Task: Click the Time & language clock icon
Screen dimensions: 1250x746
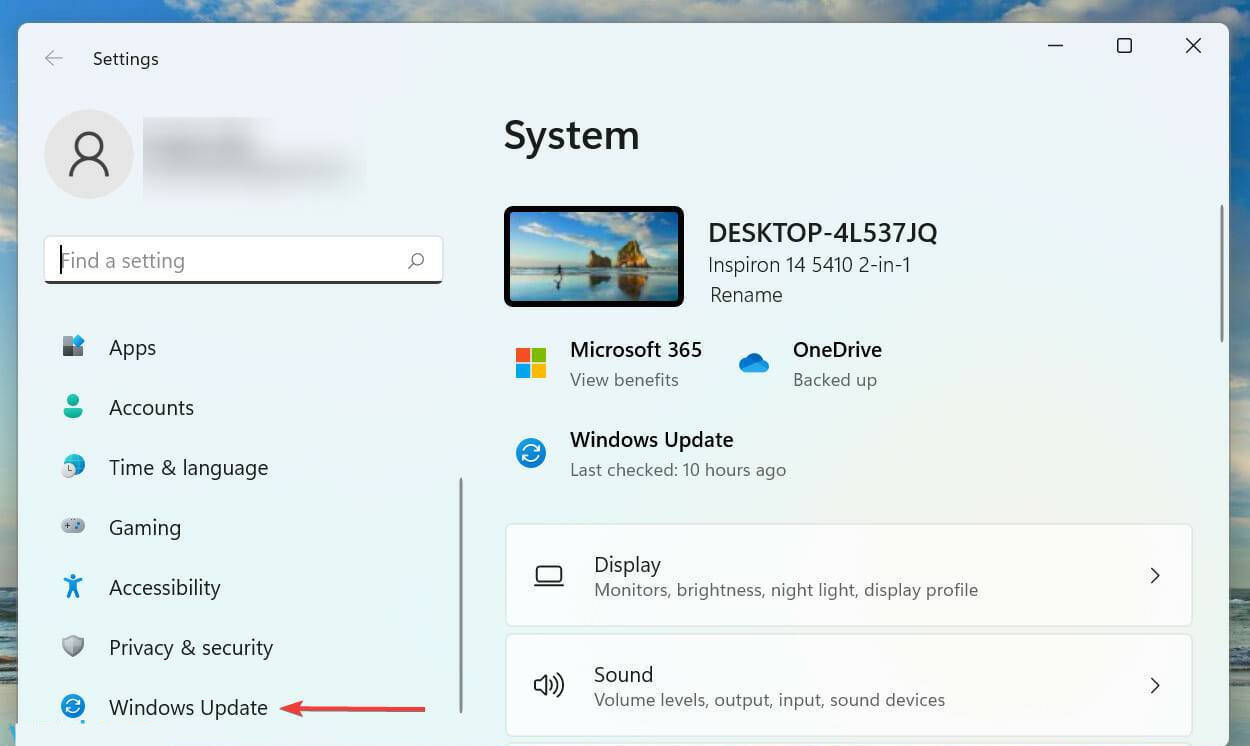Action: 73,467
